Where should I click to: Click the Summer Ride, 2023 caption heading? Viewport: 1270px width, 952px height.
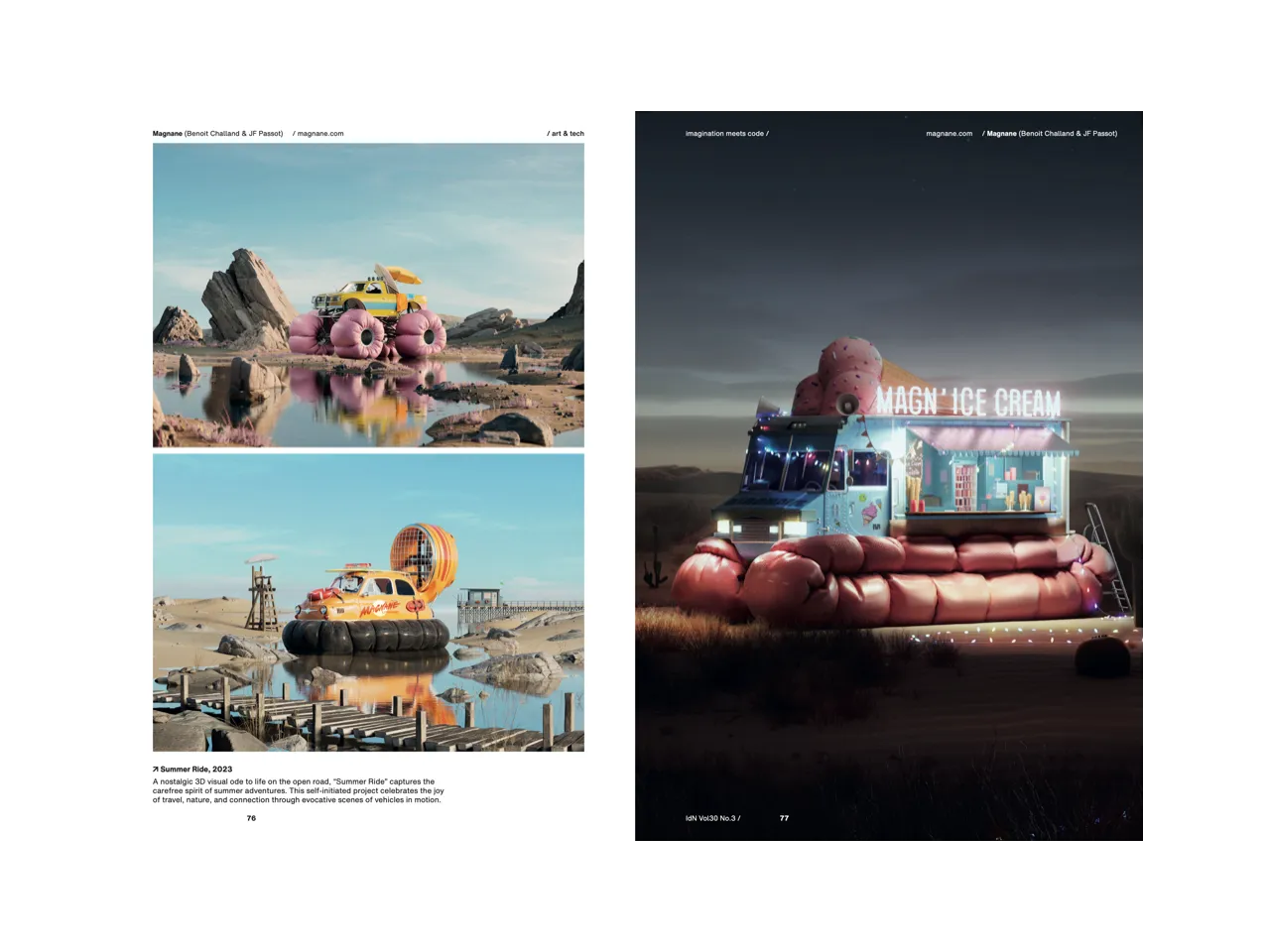pos(194,768)
